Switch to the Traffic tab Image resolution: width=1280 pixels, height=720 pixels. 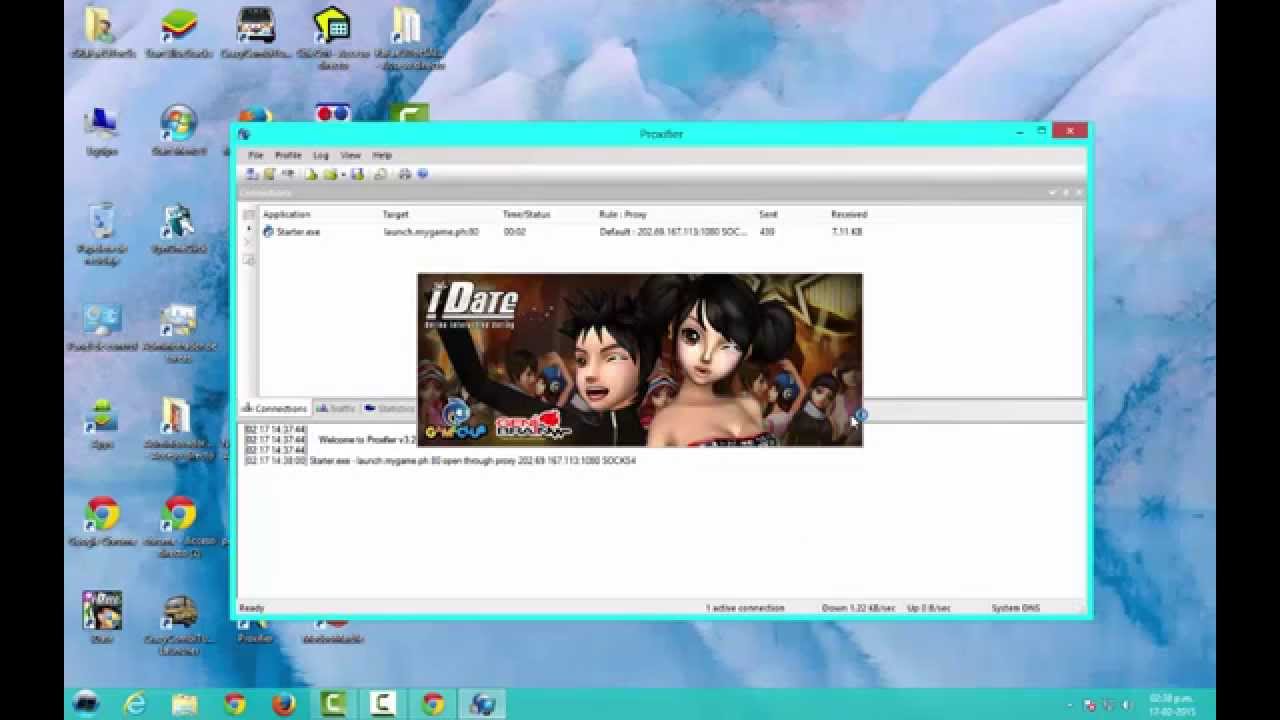[336, 408]
